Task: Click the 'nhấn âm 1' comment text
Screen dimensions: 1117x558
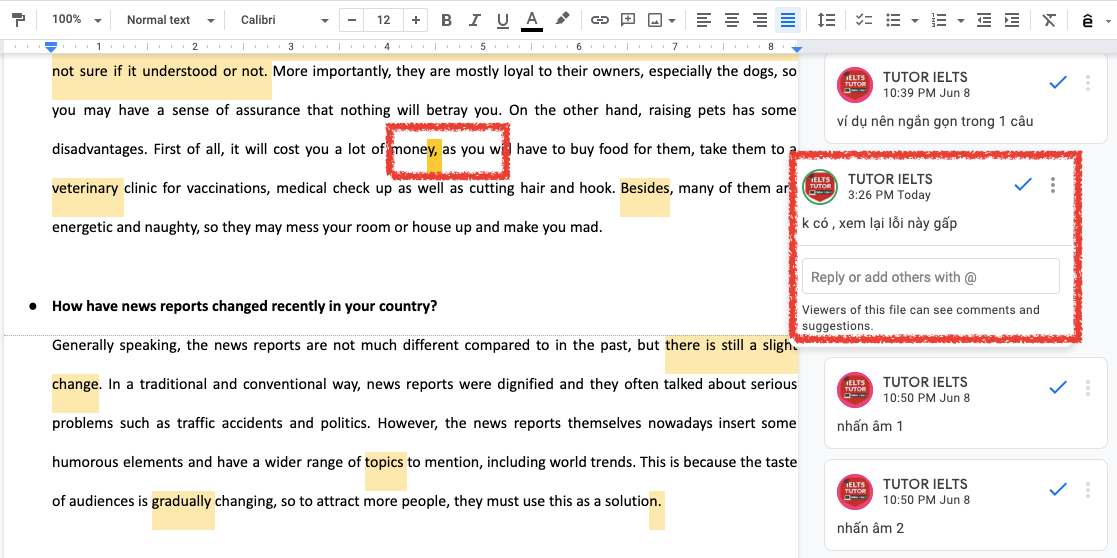Action: 870,427
